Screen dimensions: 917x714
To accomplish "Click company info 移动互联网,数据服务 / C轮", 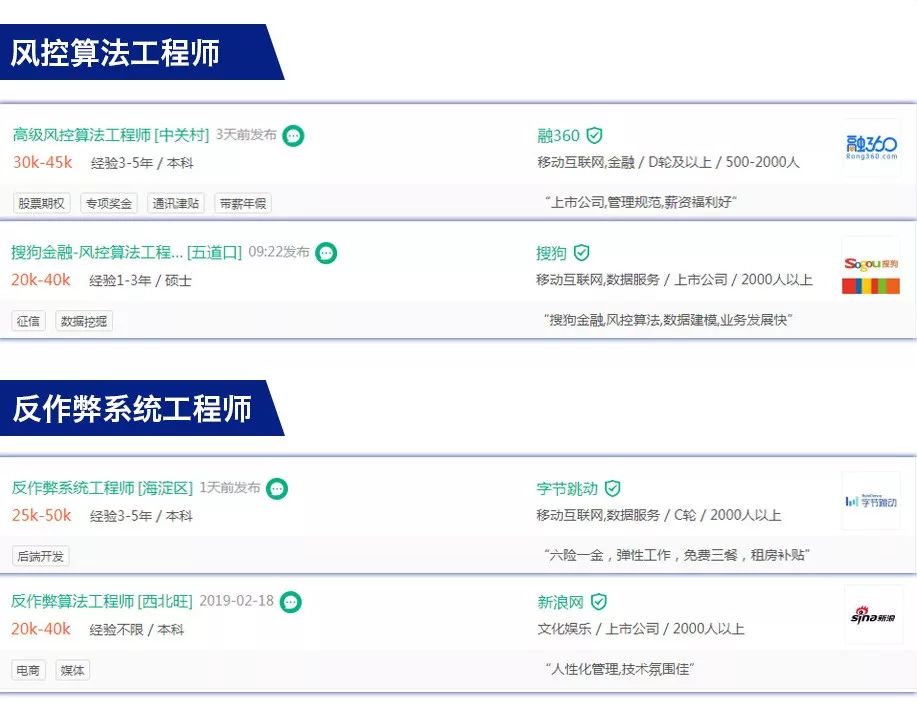I will point(659,515).
